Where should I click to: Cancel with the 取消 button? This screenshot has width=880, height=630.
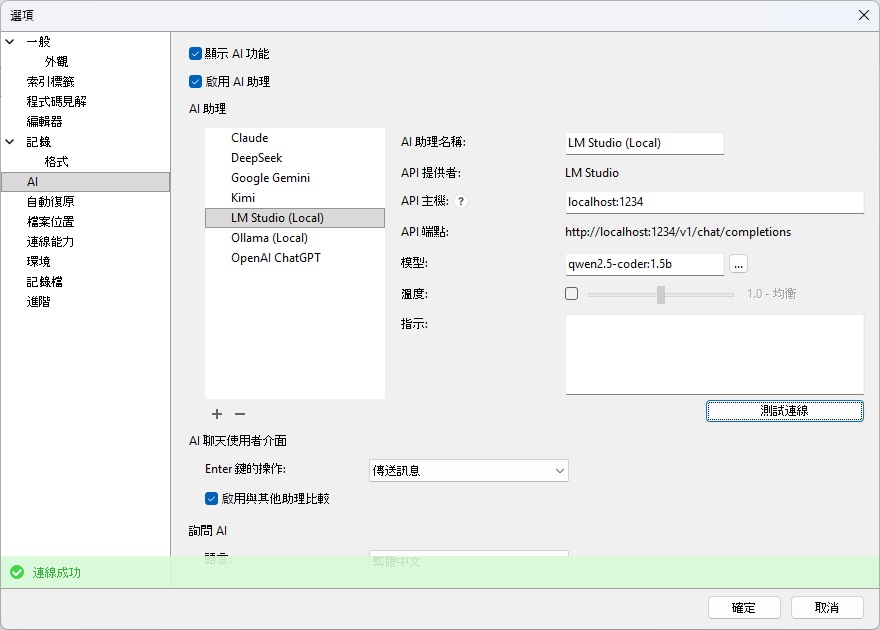click(827, 608)
